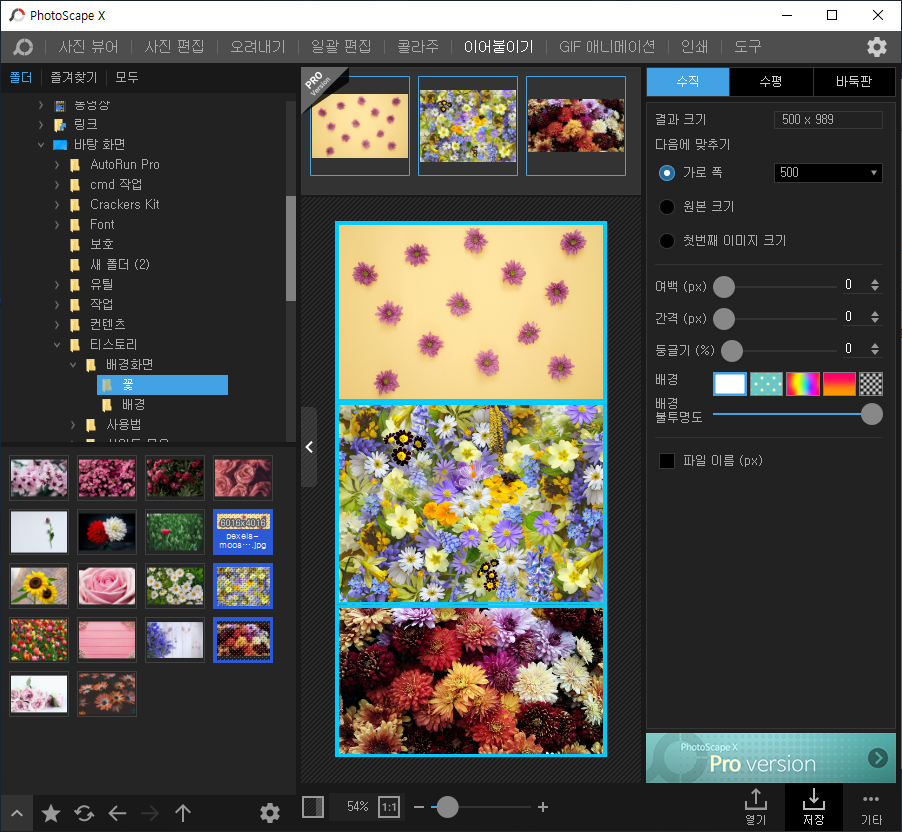Select 배경 folder in tree
The height and width of the screenshot is (832, 902).
click(x=133, y=405)
